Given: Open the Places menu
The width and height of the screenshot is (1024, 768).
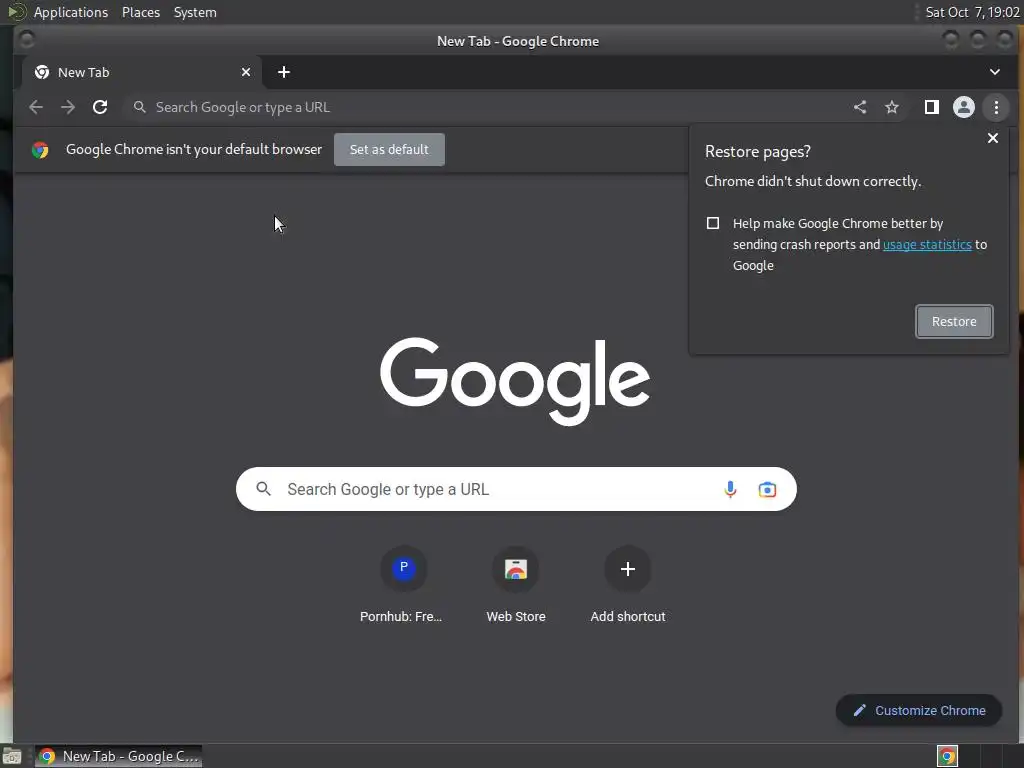Looking at the screenshot, I should [x=141, y=12].
